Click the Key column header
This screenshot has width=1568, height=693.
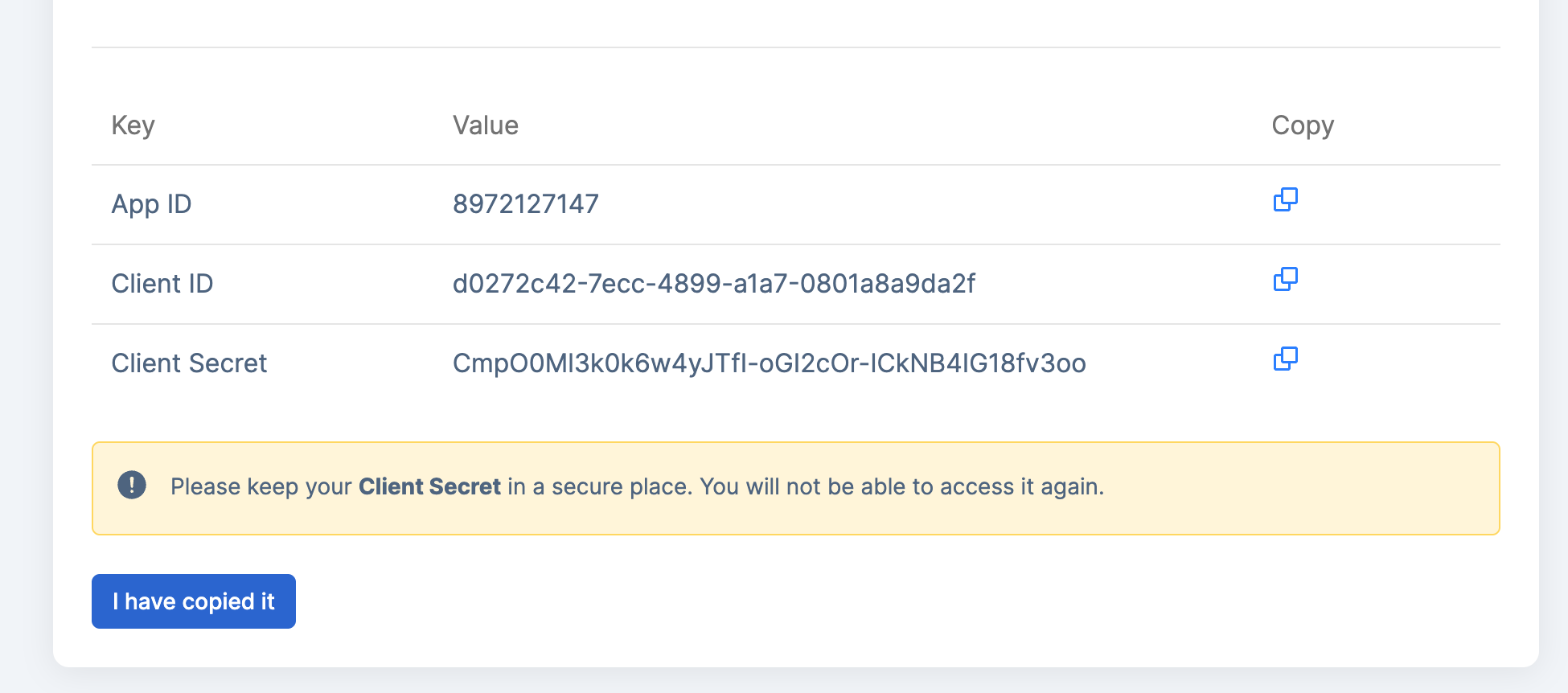coord(133,125)
